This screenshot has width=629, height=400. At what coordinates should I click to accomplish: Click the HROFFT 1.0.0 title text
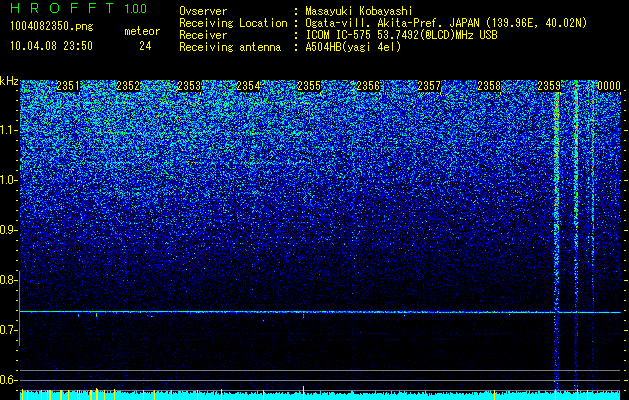pos(78,8)
